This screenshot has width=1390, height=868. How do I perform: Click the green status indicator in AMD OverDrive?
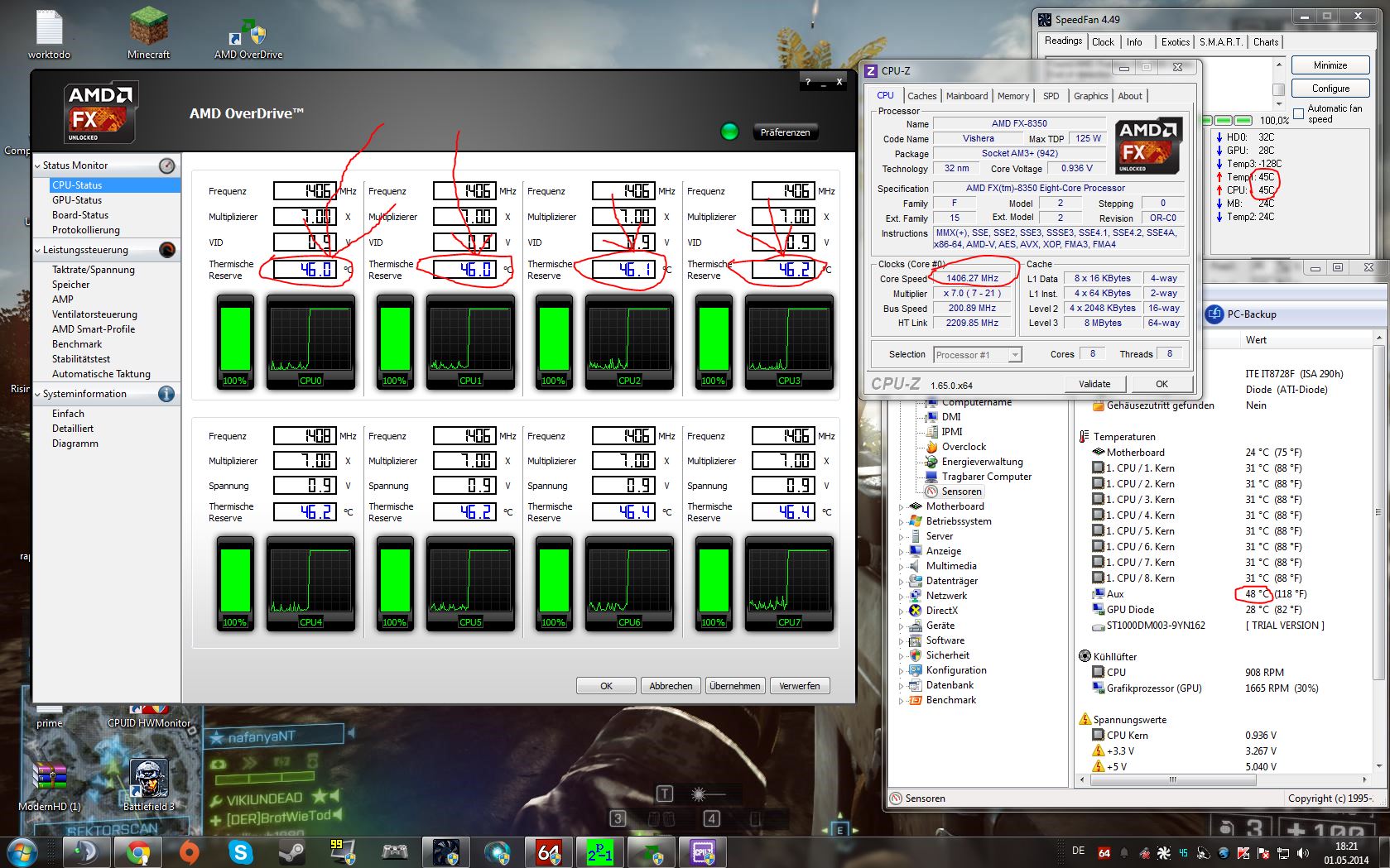[729, 132]
